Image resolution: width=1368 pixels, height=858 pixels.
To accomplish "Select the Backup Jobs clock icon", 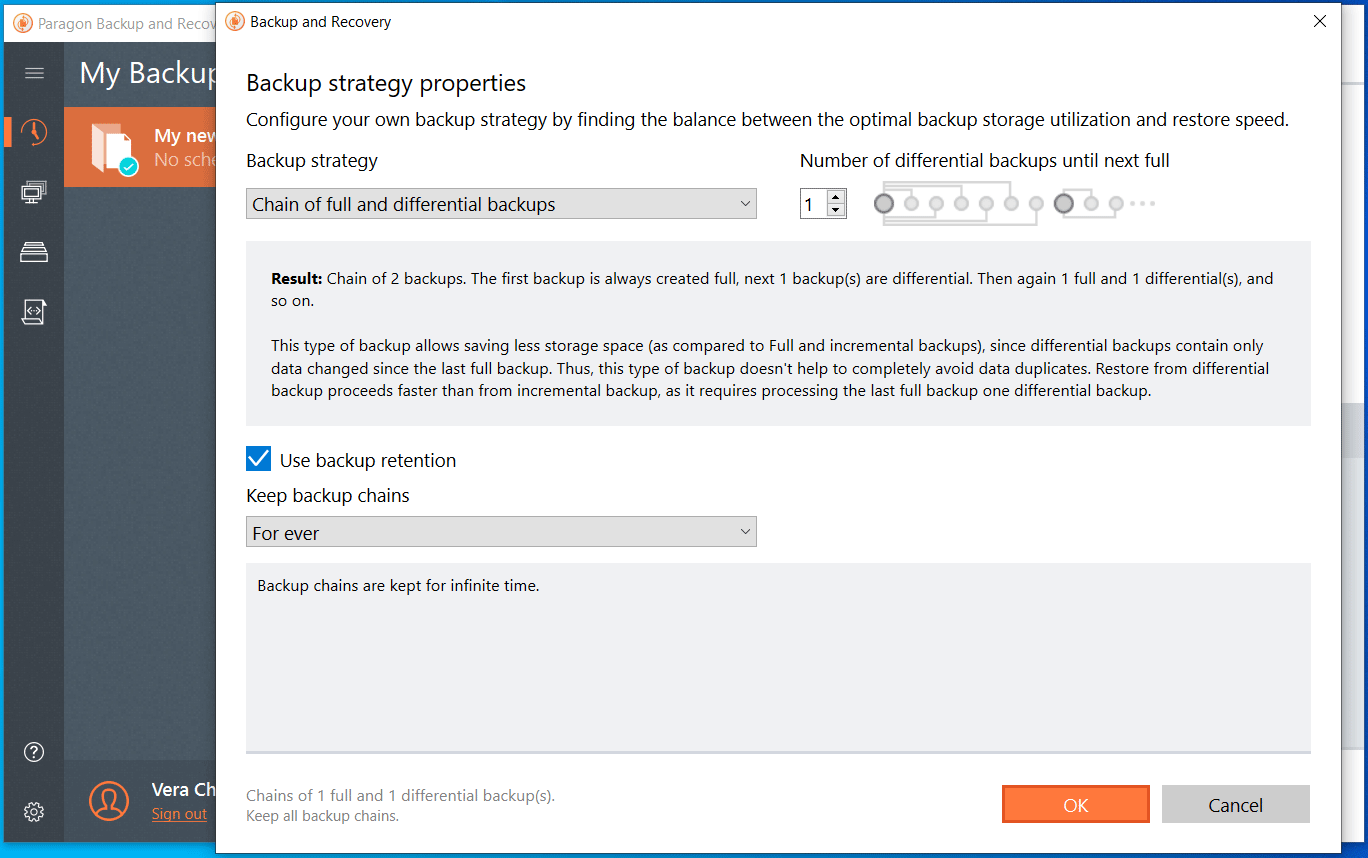I will [x=34, y=131].
